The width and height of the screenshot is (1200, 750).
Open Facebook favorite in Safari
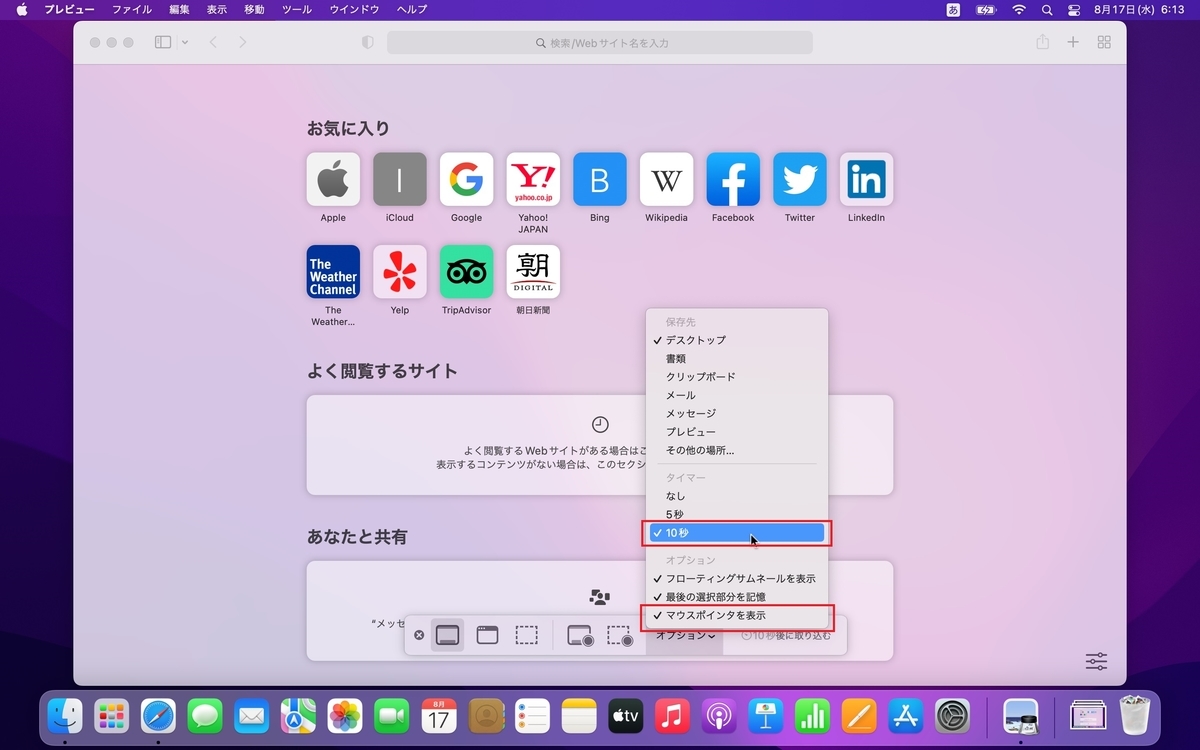coord(733,179)
